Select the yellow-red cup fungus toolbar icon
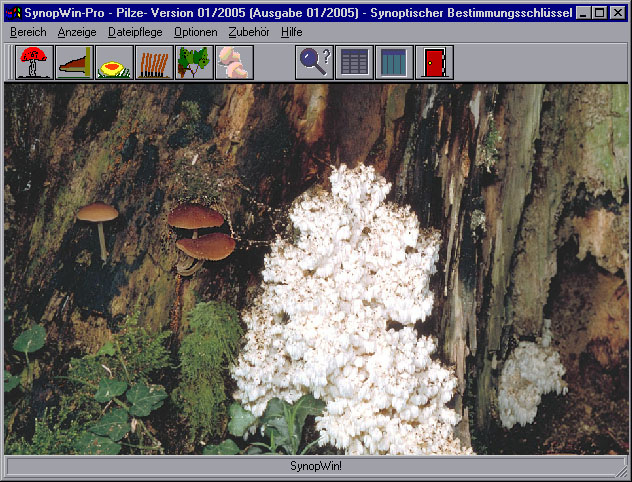Viewport: 632px width, 482px height. click(114, 62)
